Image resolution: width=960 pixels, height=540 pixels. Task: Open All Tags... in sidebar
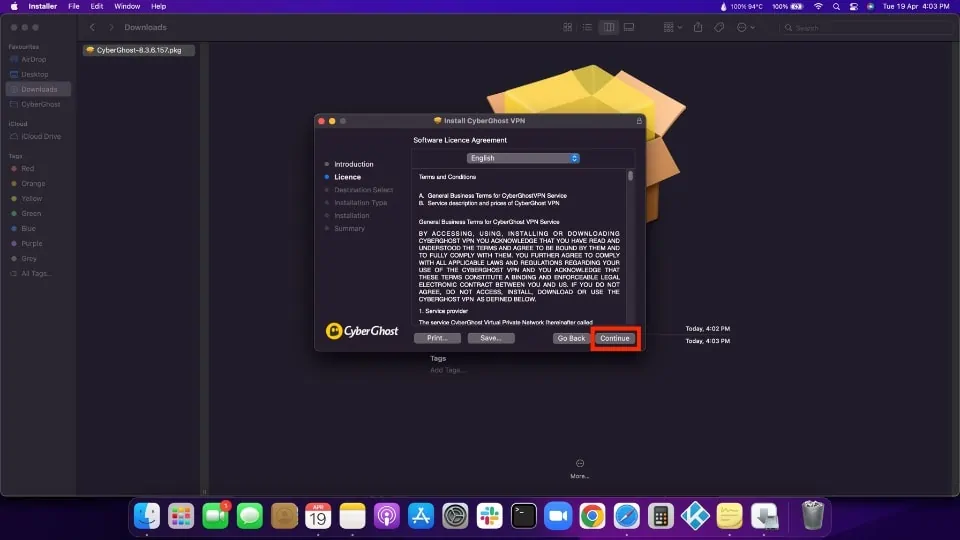coord(36,274)
